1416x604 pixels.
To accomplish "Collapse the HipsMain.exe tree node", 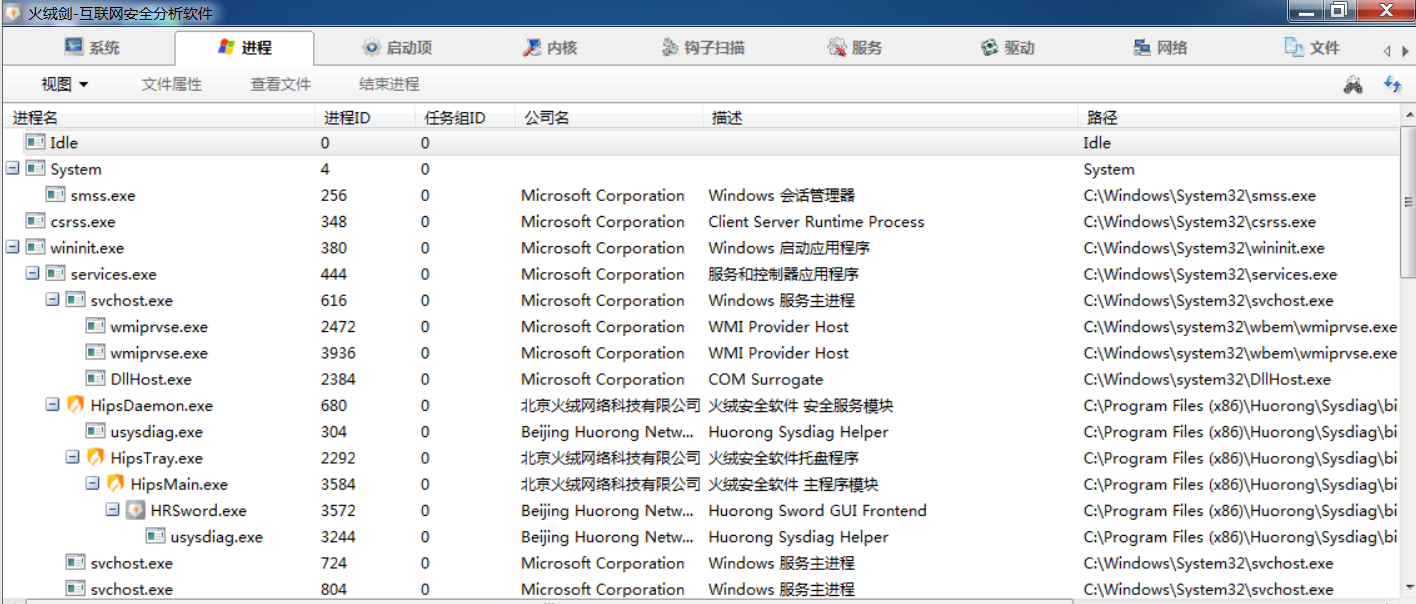I will click(93, 484).
